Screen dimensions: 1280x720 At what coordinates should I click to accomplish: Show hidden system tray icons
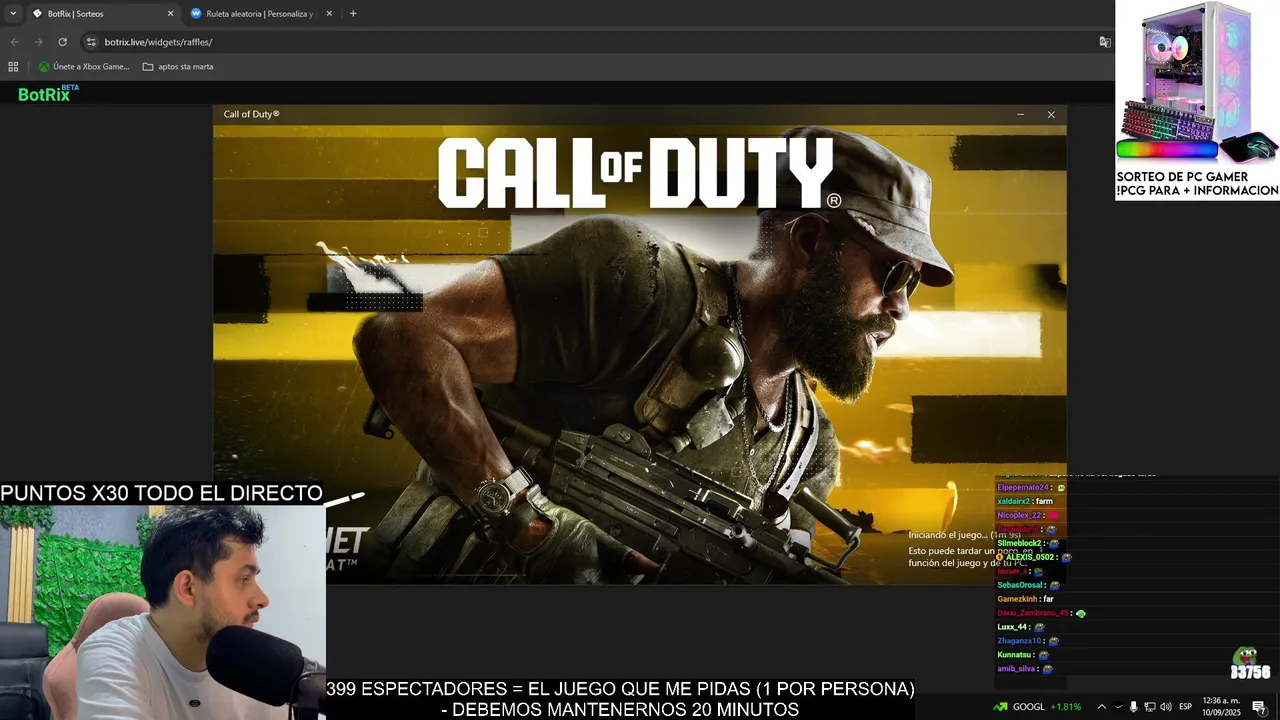coord(1101,707)
